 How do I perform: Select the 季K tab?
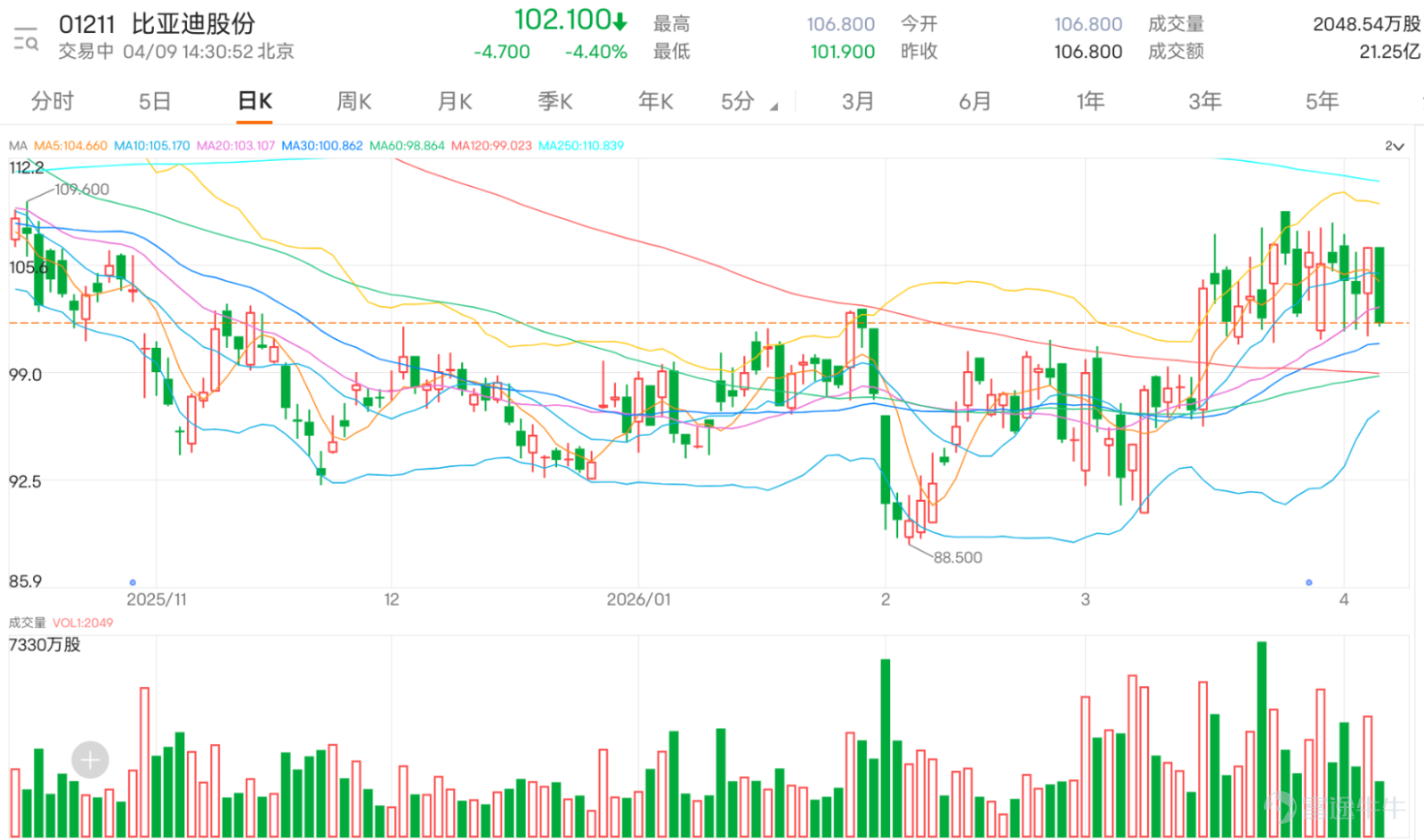click(555, 101)
